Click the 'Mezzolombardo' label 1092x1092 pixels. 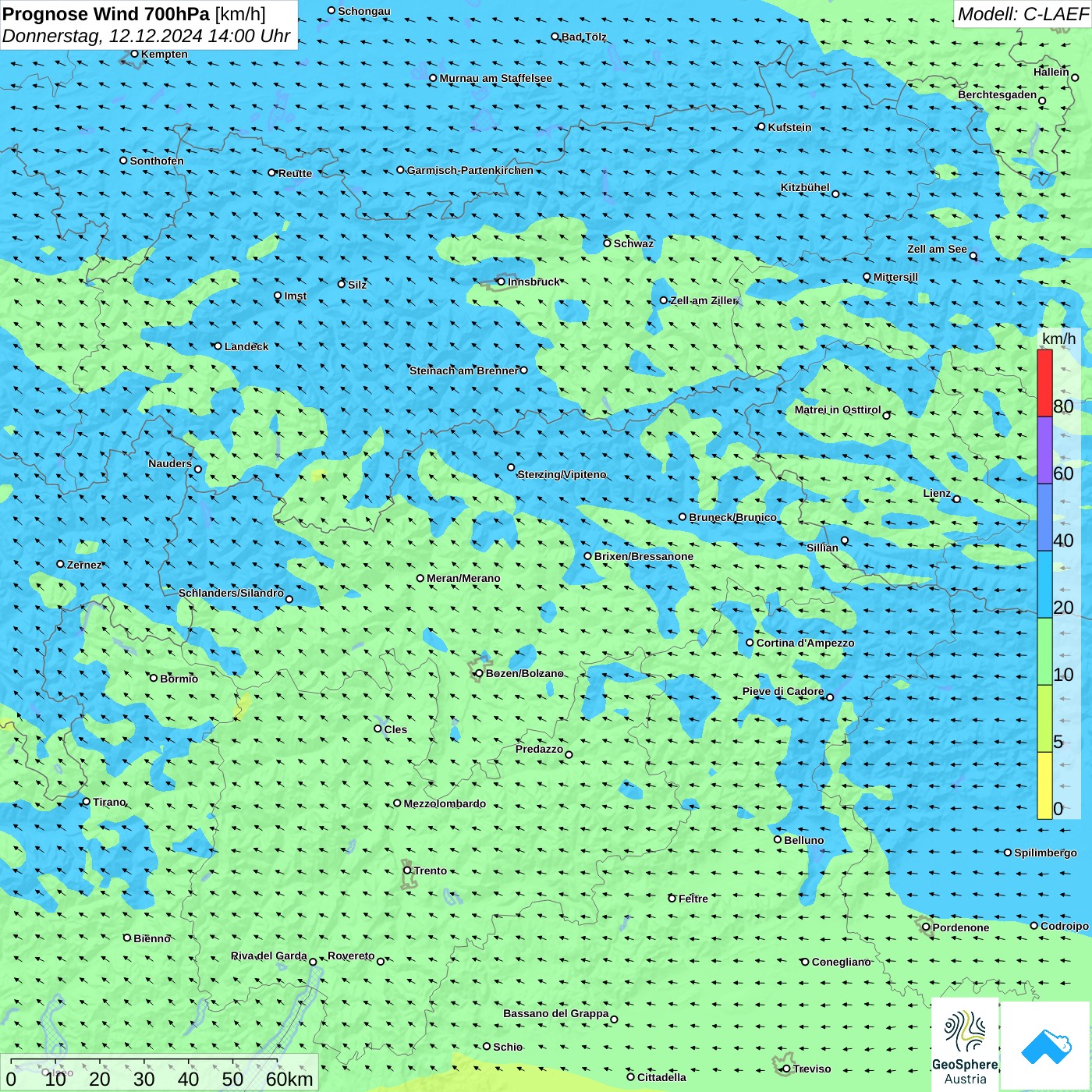click(x=445, y=803)
